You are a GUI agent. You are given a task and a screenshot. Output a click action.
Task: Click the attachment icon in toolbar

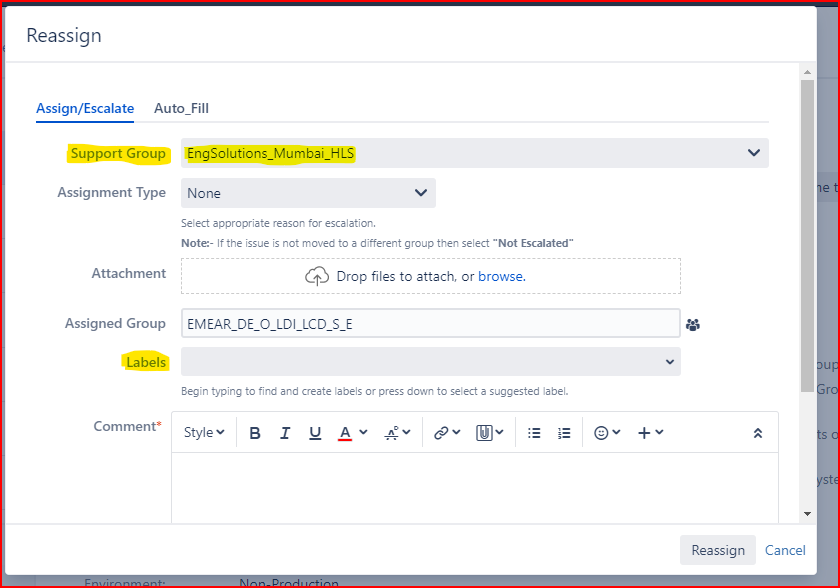[x=484, y=433]
